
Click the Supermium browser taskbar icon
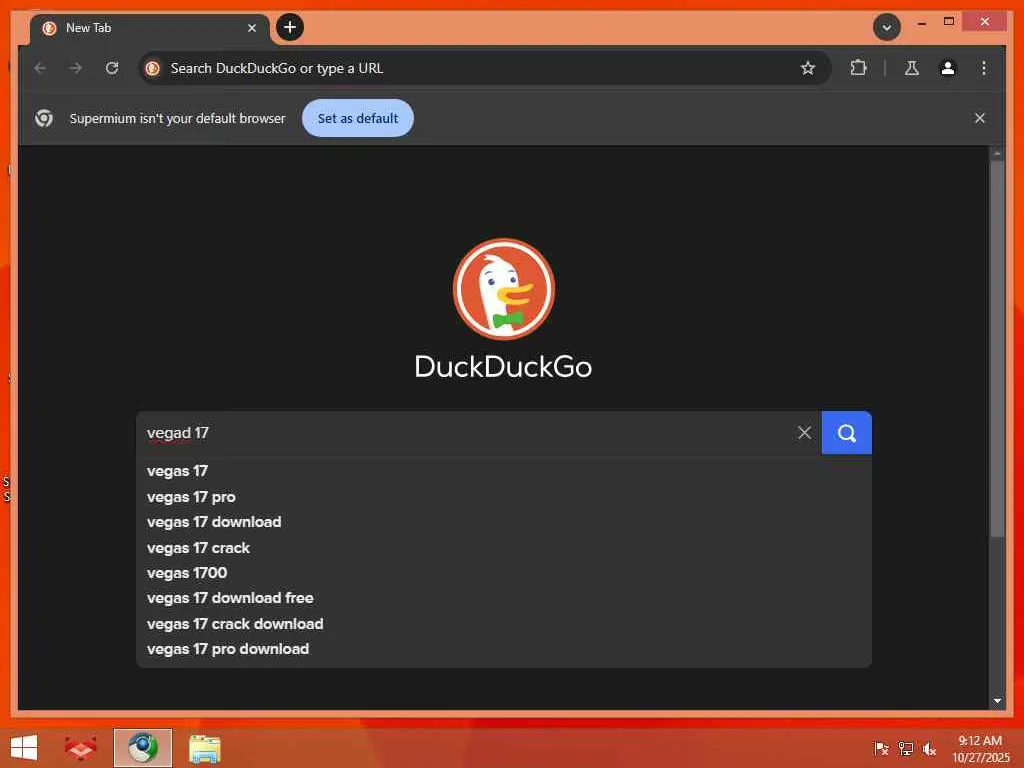(x=142, y=748)
